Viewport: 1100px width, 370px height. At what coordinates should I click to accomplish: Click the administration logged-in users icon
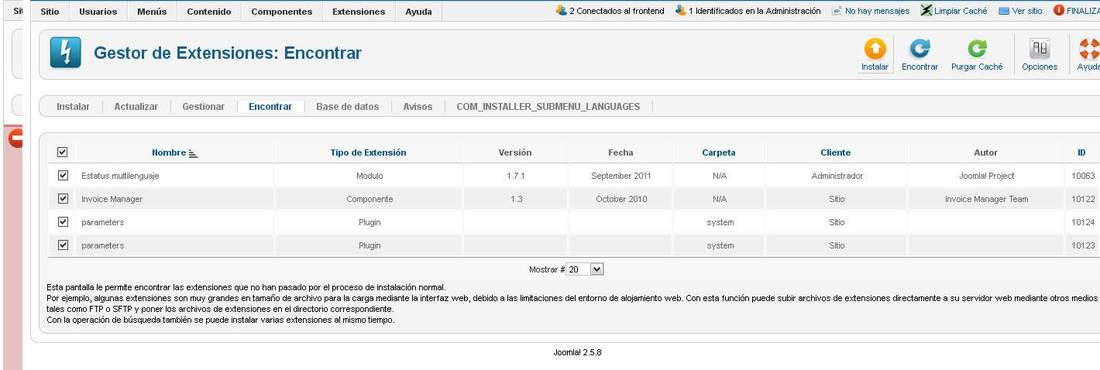680,11
